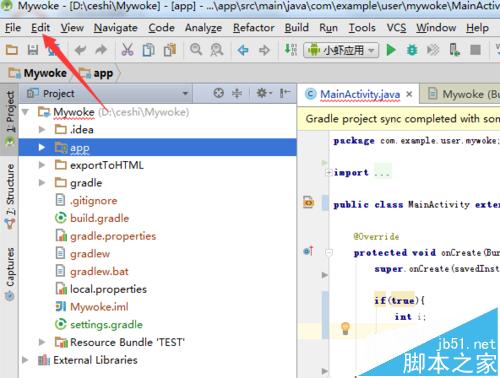Click the Forward navigation arrow
500x378 pixels.
click(264, 50)
